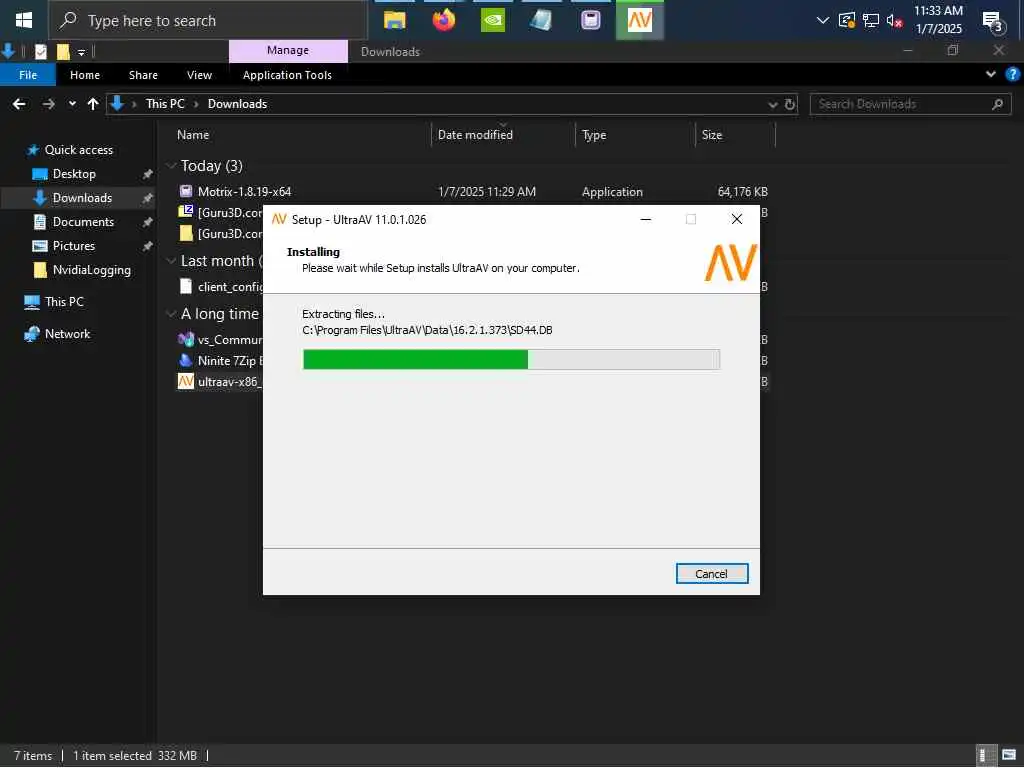Open the Home ribbon tab
Screen dimensions: 1024x768
(x=85, y=75)
